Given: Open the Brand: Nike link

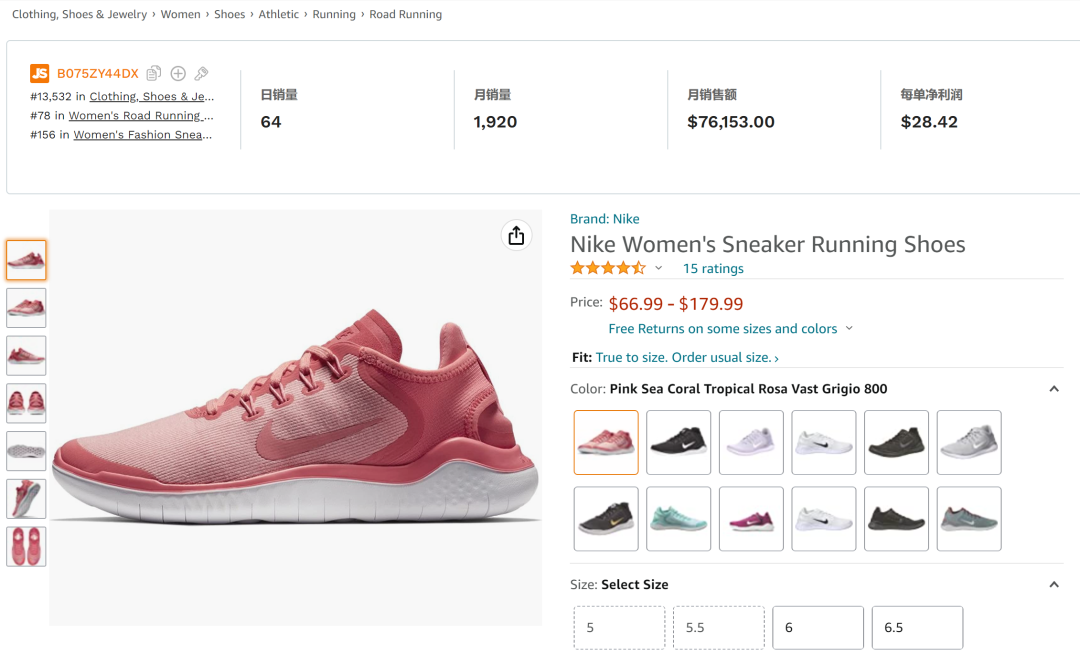Looking at the screenshot, I should 604,219.
